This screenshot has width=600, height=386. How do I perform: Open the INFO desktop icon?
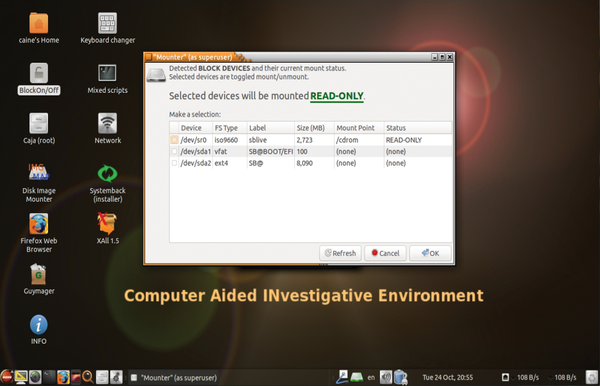tap(39, 325)
